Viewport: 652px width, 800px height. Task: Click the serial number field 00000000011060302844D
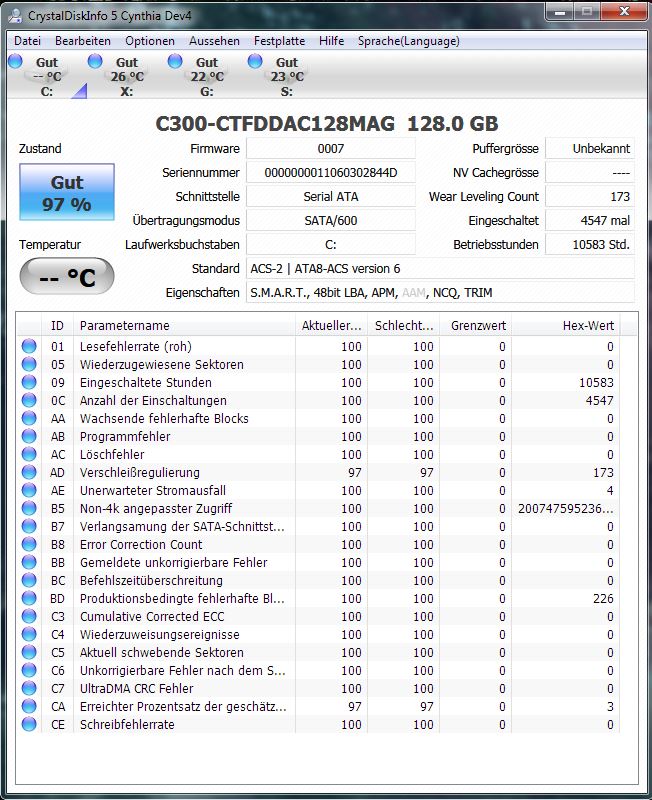[x=331, y=172]
